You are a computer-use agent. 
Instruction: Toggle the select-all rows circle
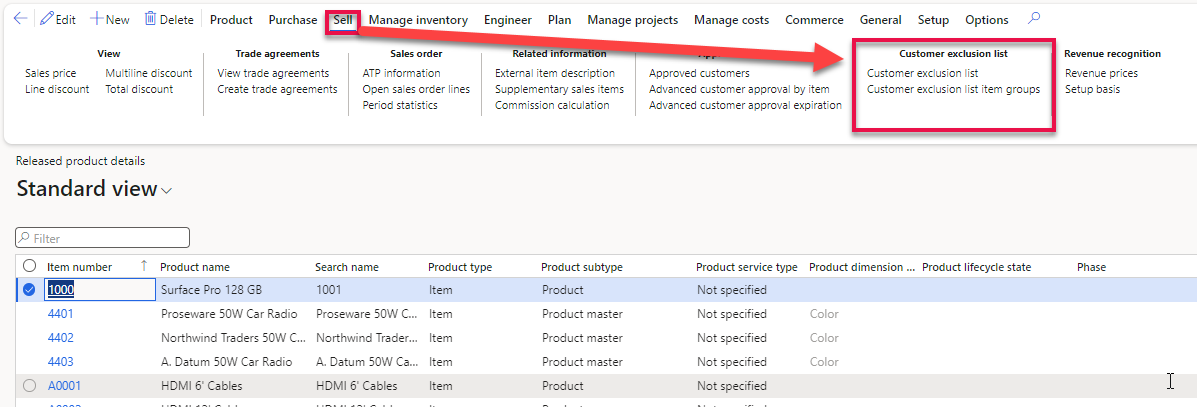(x=30, y=266)
